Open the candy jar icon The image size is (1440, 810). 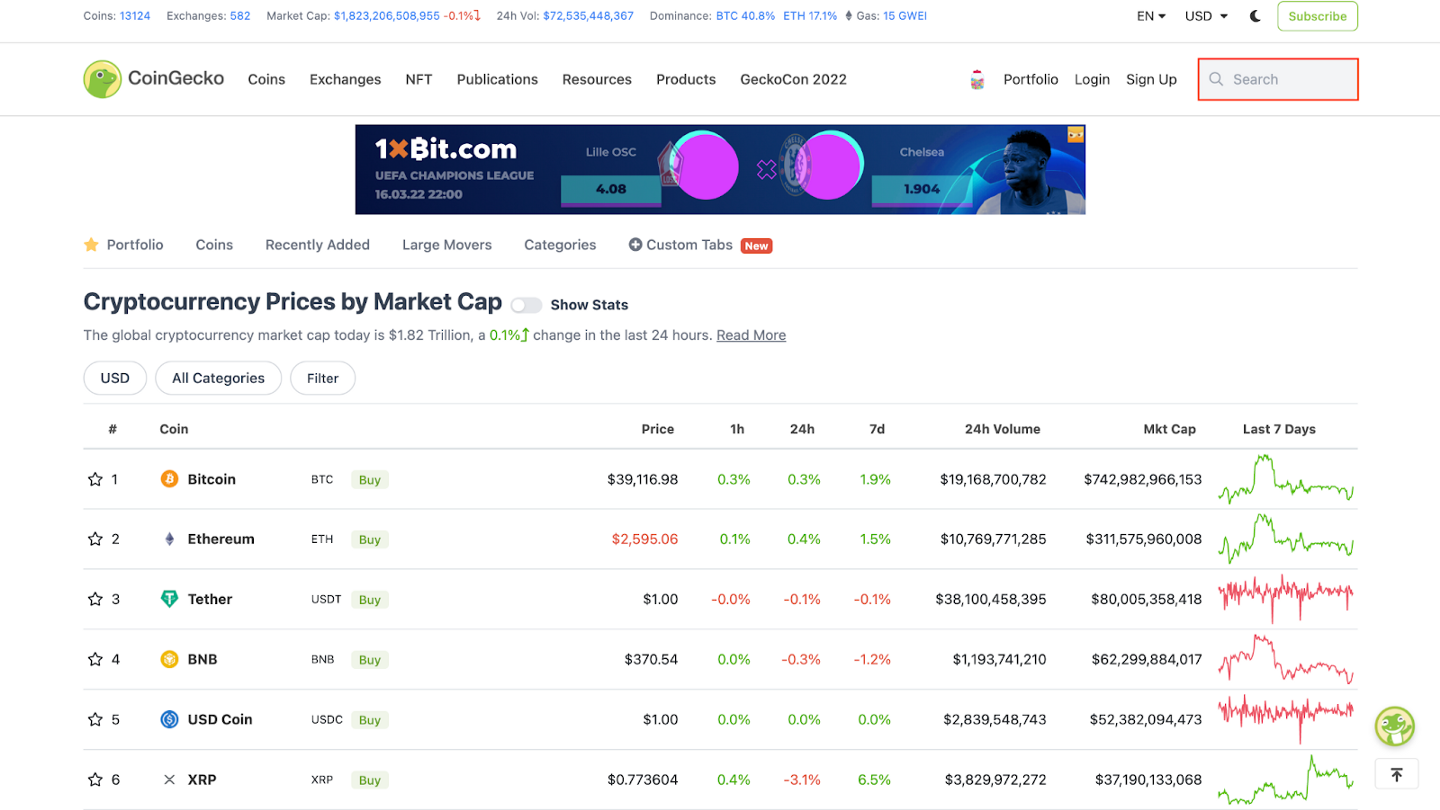pyautogui.click(x=977, y=80)
